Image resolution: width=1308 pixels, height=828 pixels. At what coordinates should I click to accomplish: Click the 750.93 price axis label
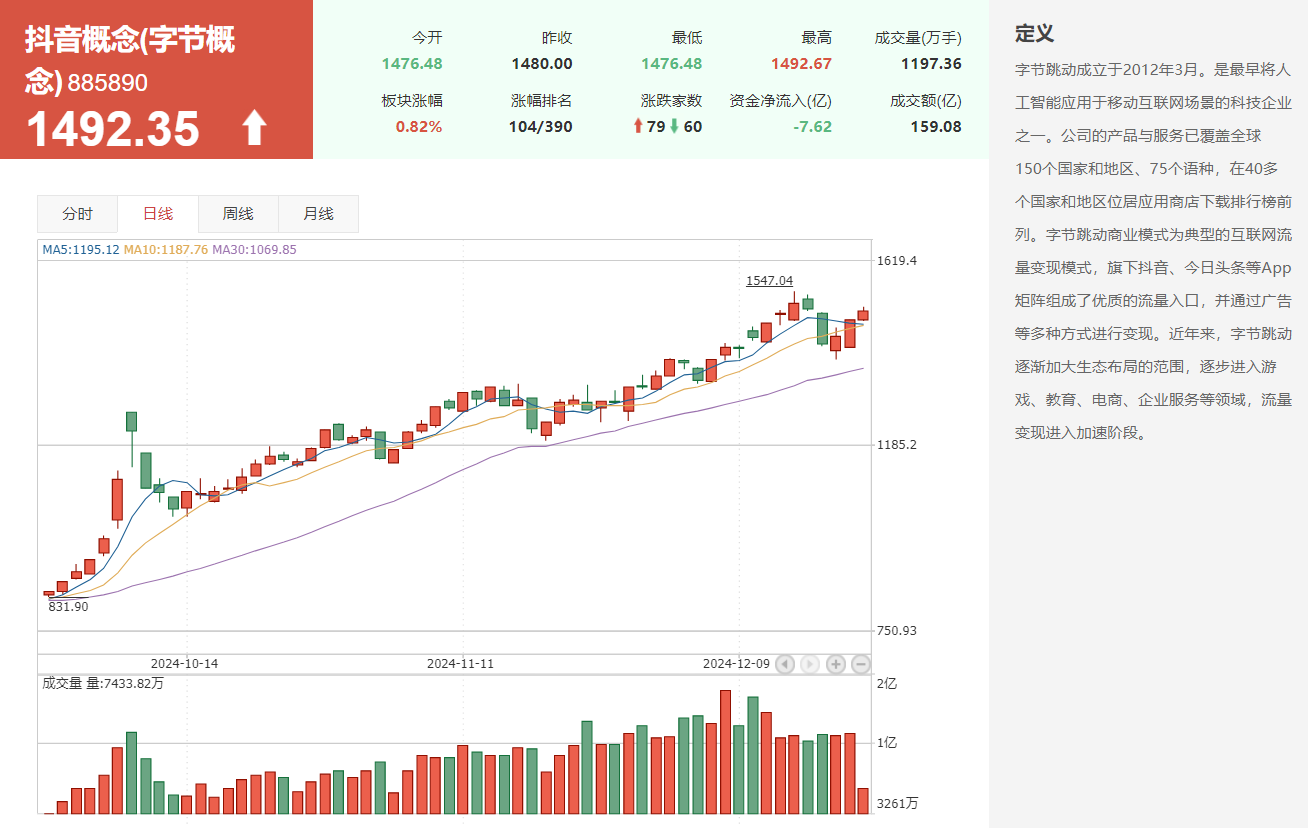(897, 631)
